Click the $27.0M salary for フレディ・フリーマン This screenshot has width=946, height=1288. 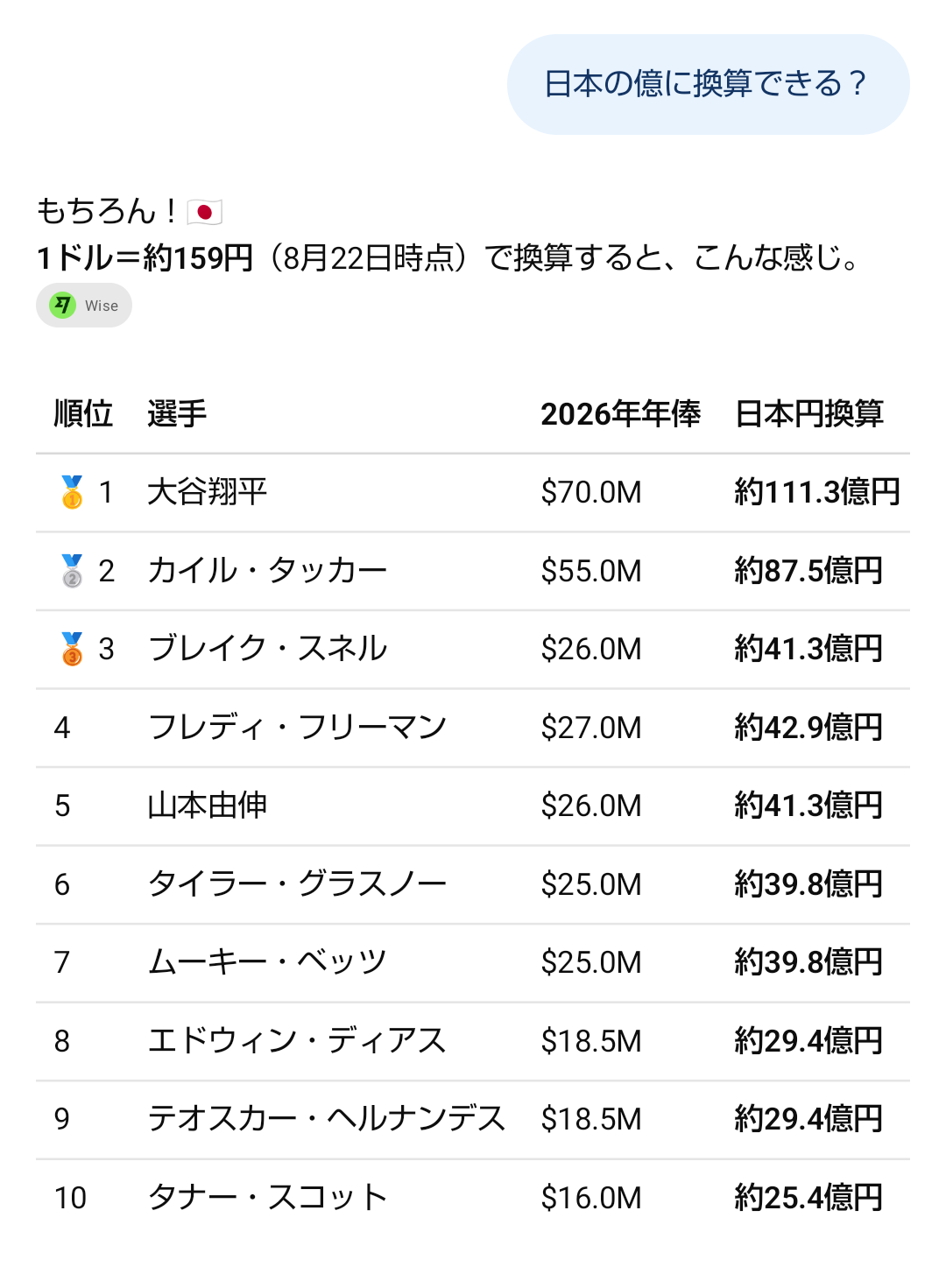(591, 728)
